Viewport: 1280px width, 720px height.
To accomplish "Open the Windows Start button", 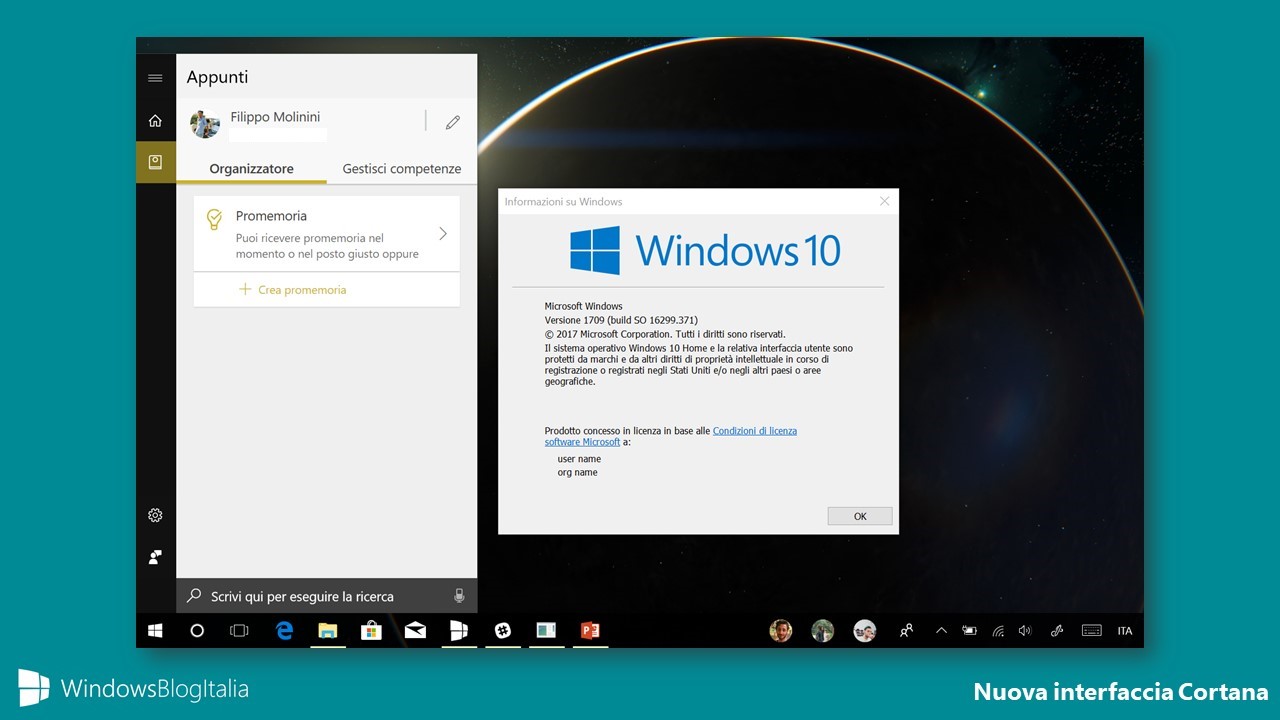I will click(x=155, y=631).
